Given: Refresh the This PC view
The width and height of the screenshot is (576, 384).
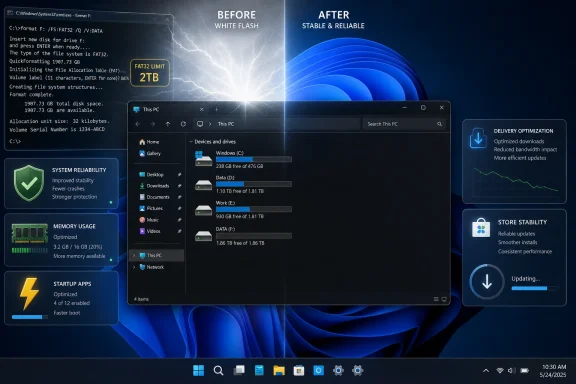Looking at the screenshot, I should 183,124.
